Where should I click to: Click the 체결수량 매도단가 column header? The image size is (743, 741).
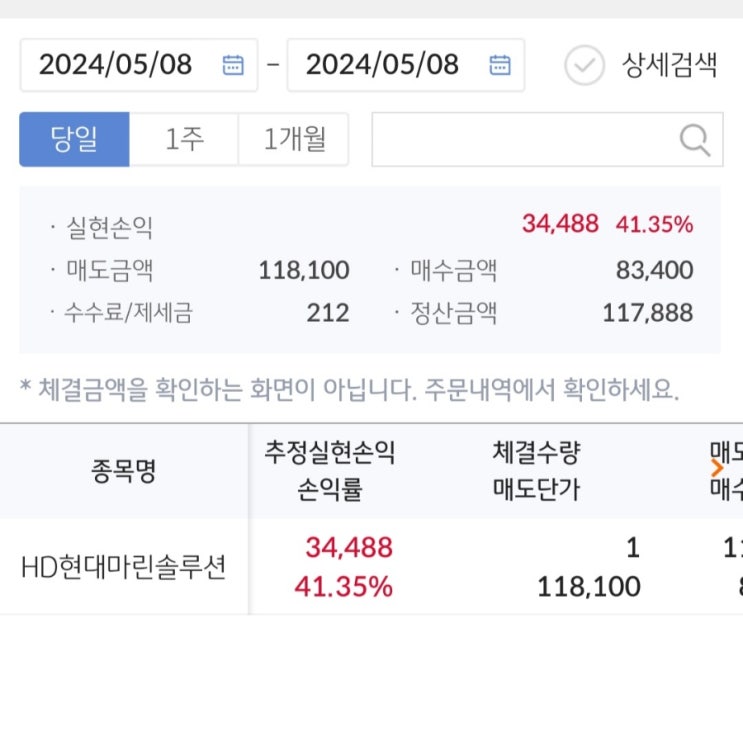[536, 471]
